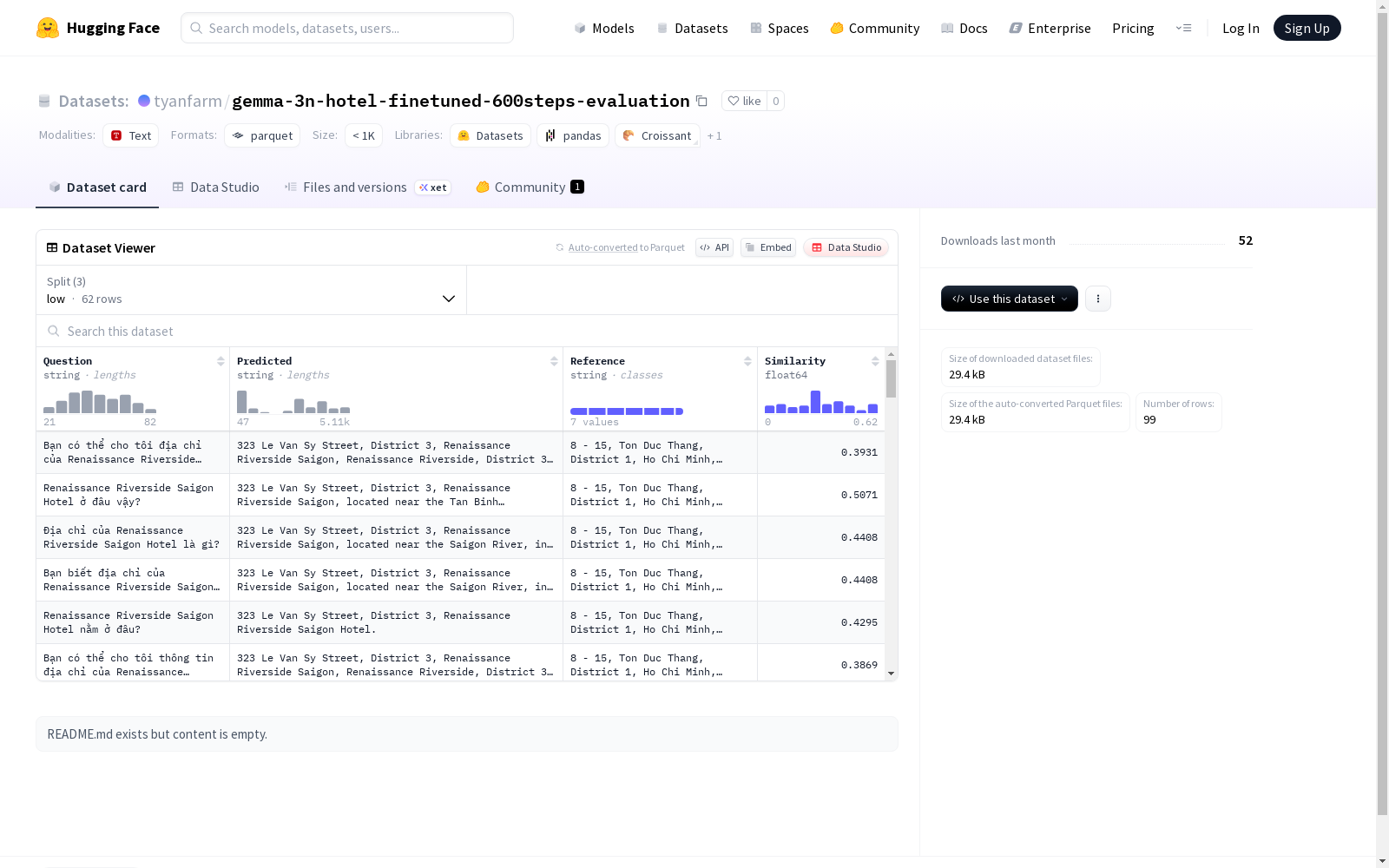The width and height of the screenshot is (1389, 868).
Task: Open Datasets in top navigation
Action: 692,28
